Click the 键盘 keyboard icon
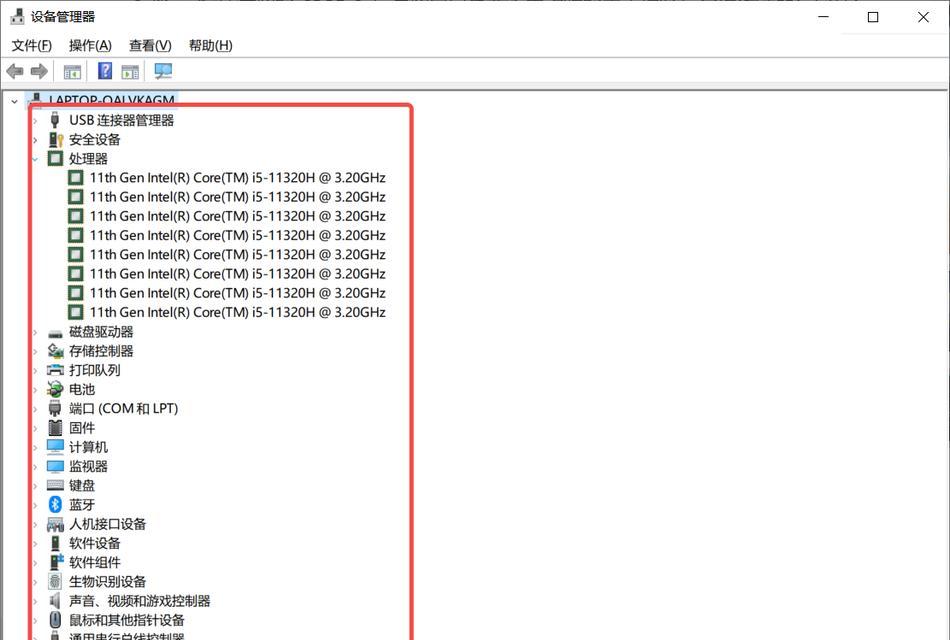Image resolution: width=950 pixels, height=640 pixels. pos(55,485)
